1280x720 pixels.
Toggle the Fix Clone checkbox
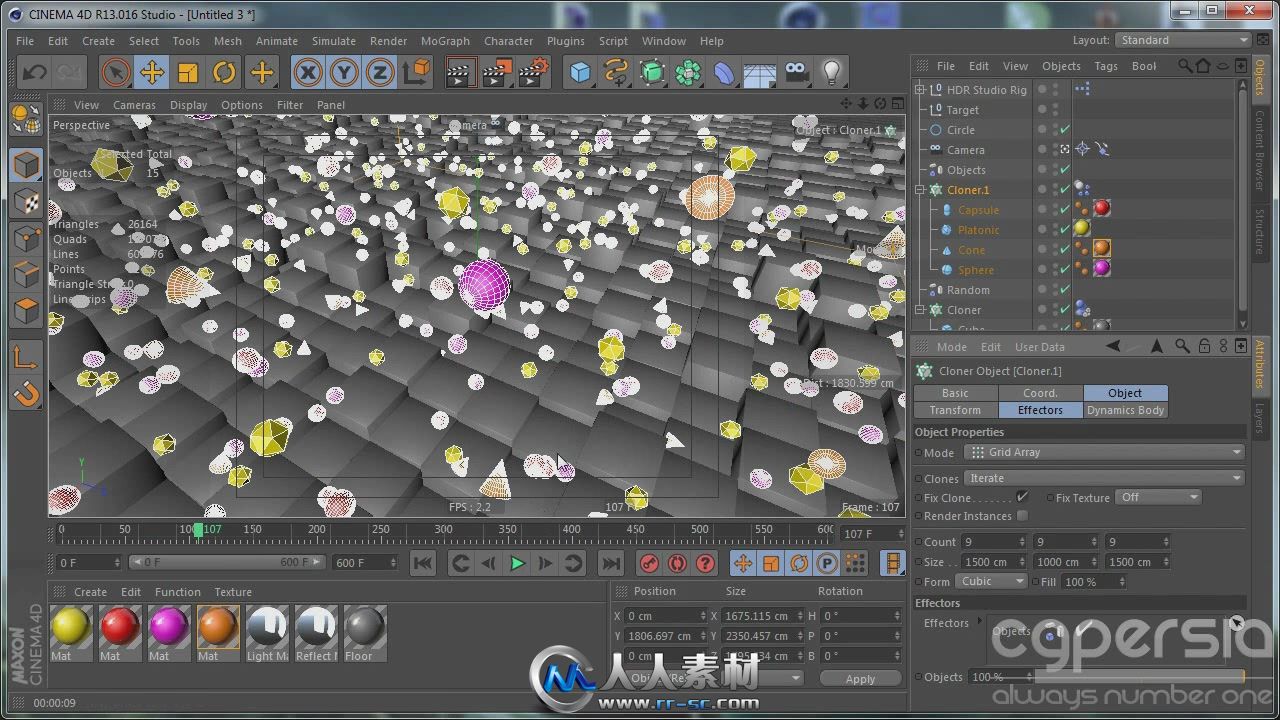(1022, 497)
